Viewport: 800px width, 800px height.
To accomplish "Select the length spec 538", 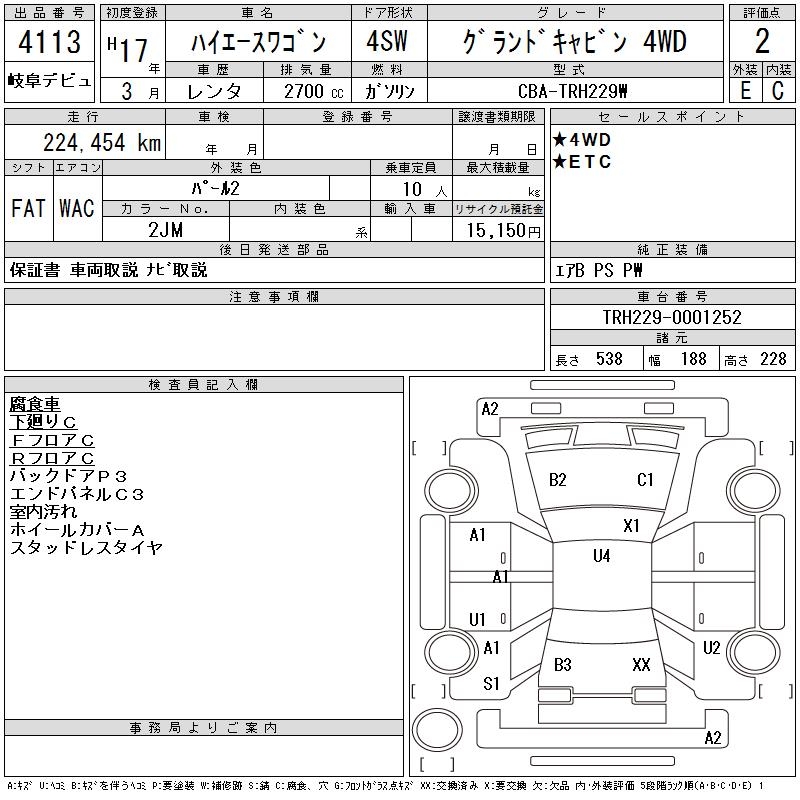I will pyautogui.click(x=609, y=359).
